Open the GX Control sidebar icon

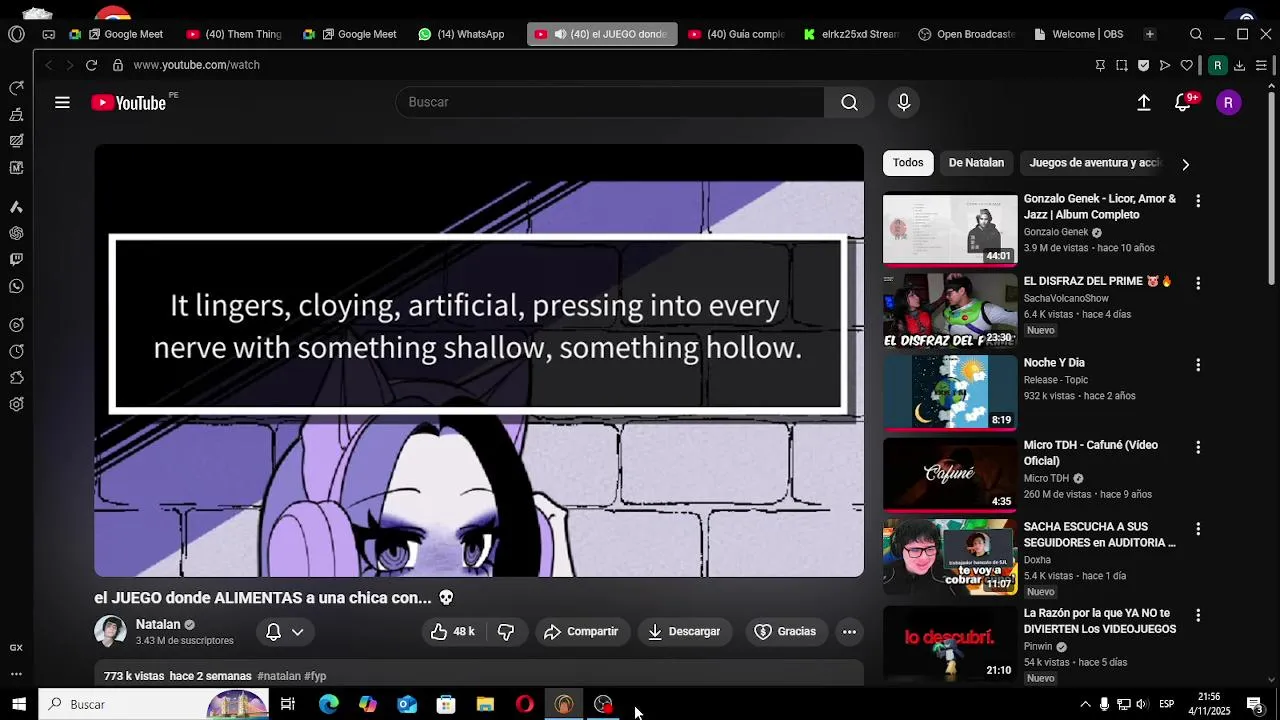pyautogui.click(x=16, y=88)
